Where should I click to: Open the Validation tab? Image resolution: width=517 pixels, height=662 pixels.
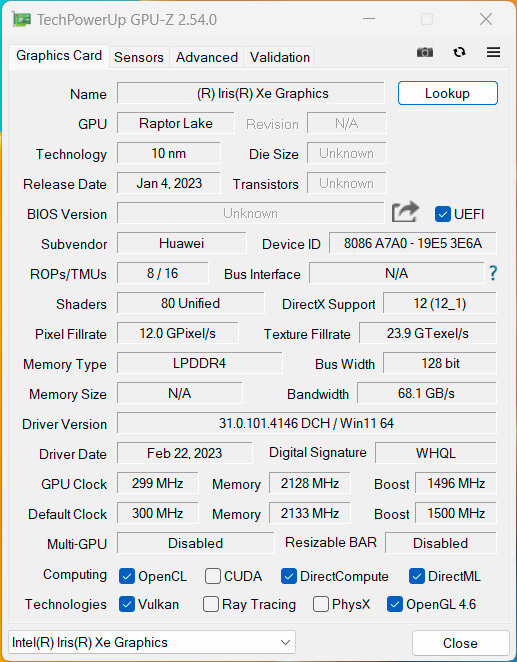[279, 57]
